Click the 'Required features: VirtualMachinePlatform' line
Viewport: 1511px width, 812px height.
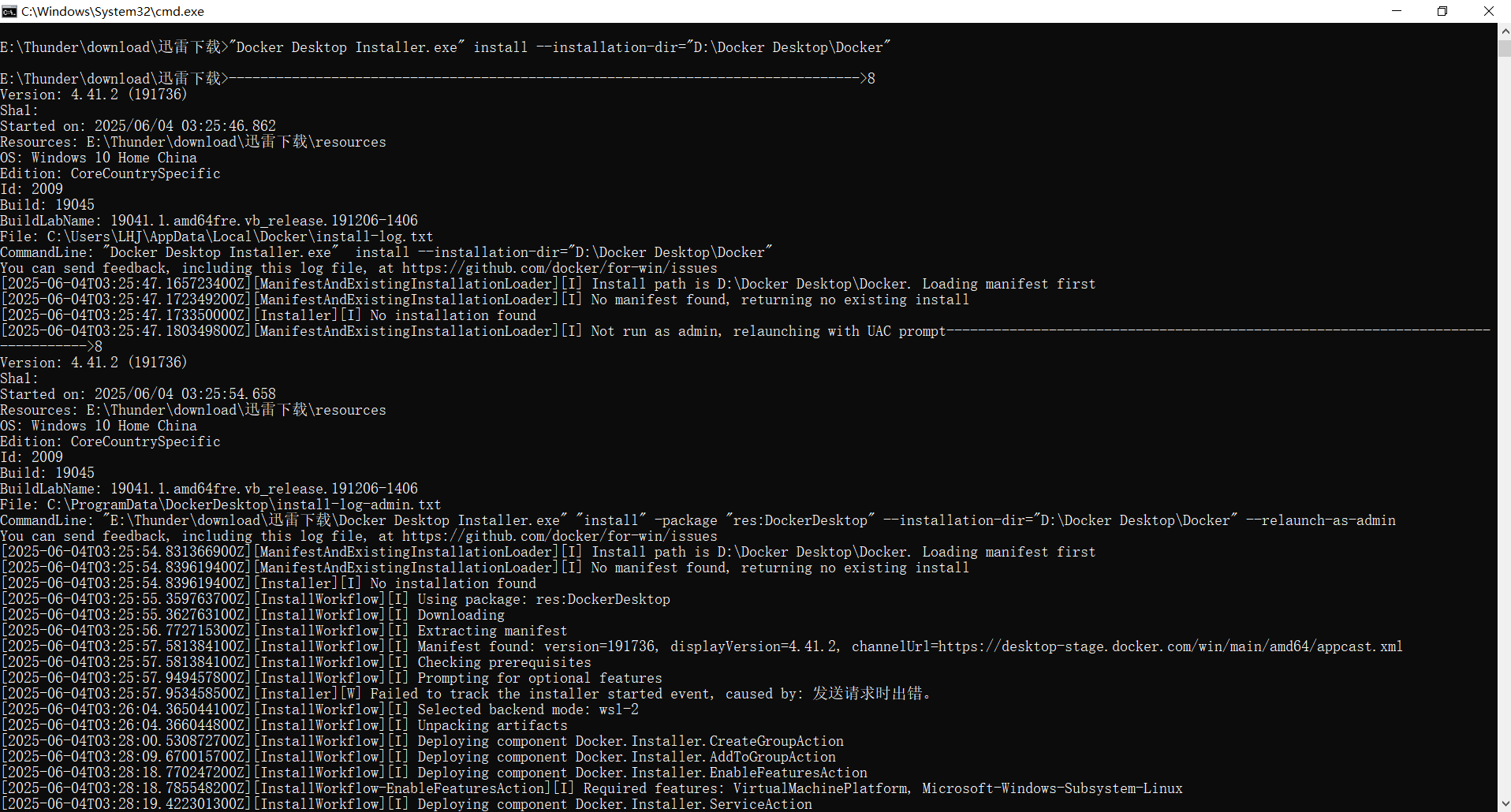[x=591, y=788]
